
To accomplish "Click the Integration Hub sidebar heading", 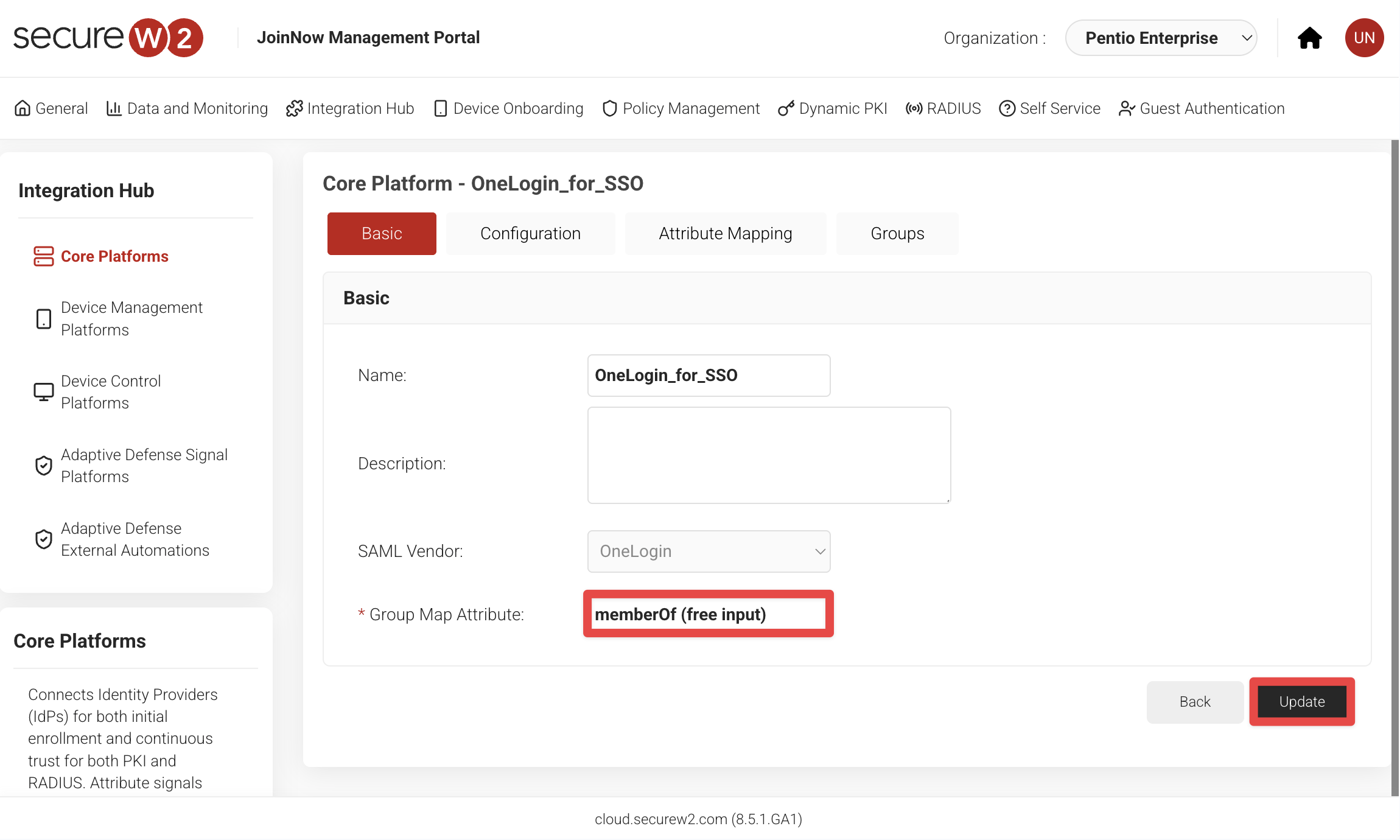I will pos(86,191).
